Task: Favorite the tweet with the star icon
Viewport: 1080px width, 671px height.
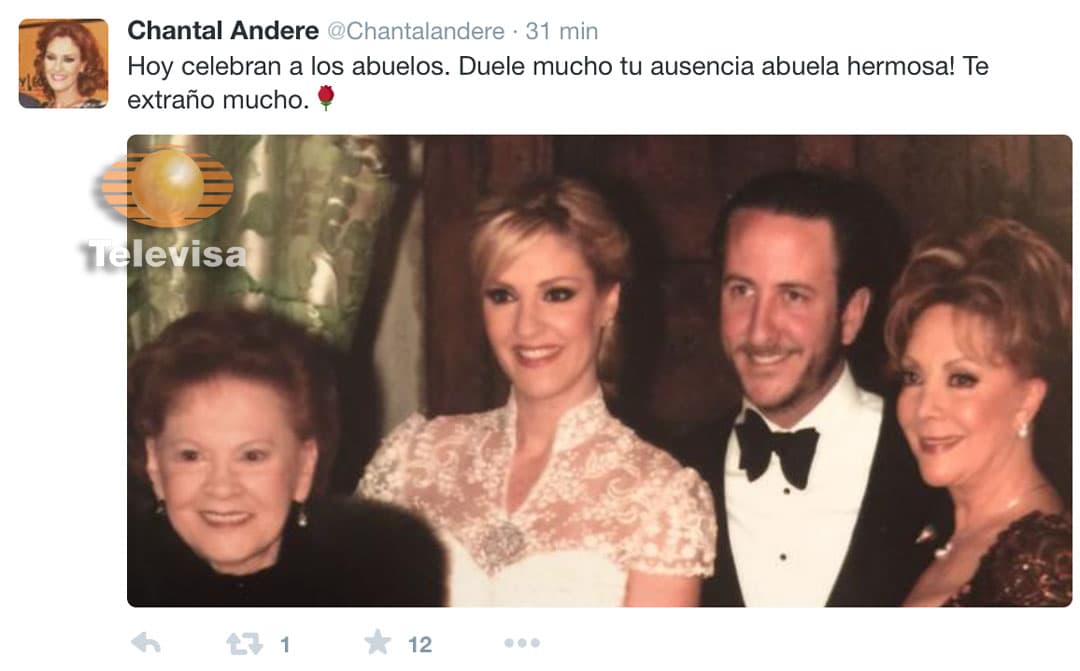Action: point(377,642)
